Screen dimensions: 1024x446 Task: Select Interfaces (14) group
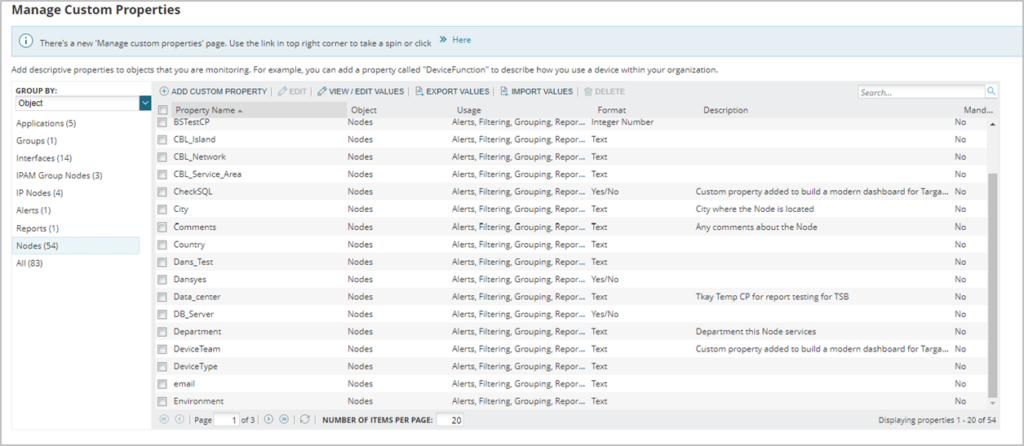tap(43, 158)
